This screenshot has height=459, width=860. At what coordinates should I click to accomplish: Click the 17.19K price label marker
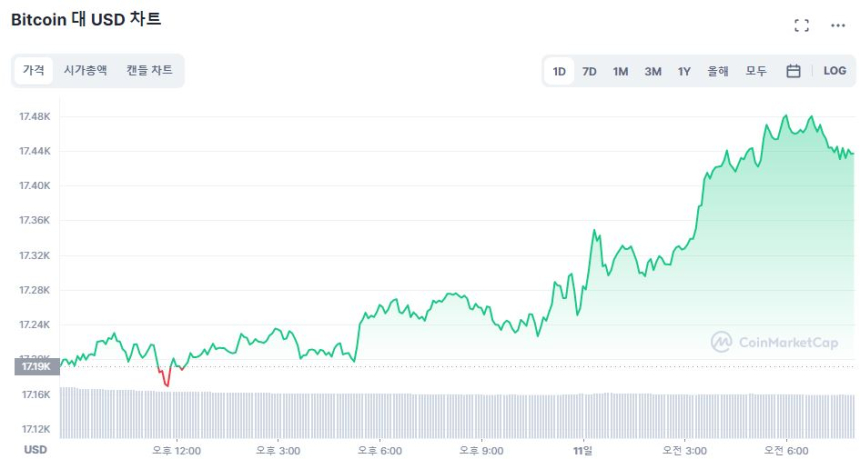(x=36, y=367)
